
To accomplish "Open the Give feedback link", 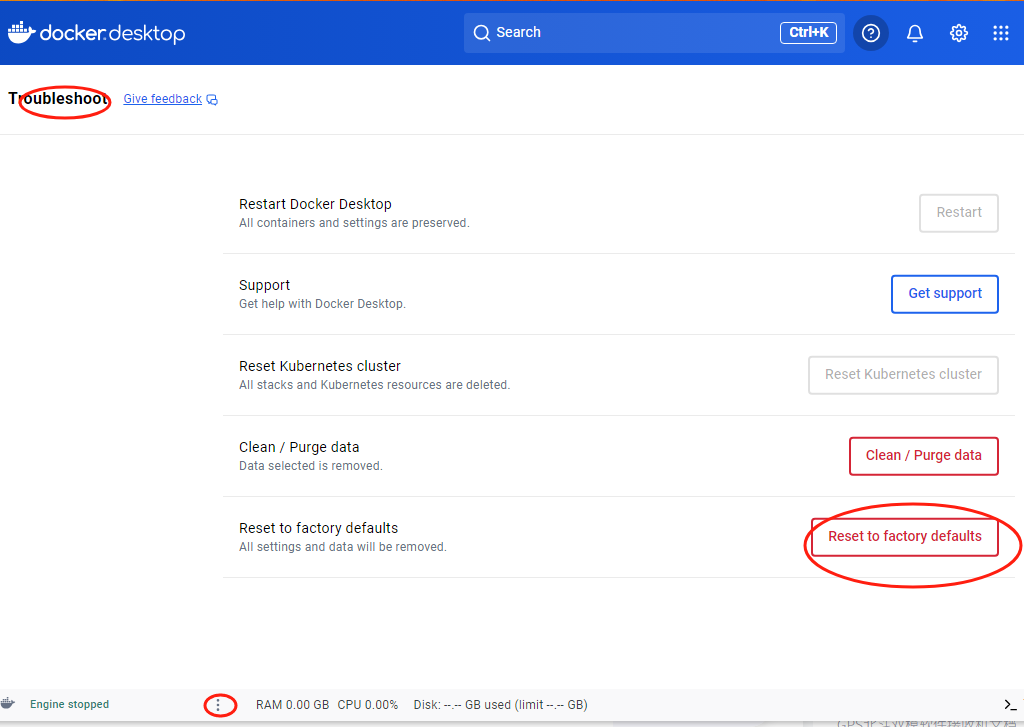I will tap(163, 99).
